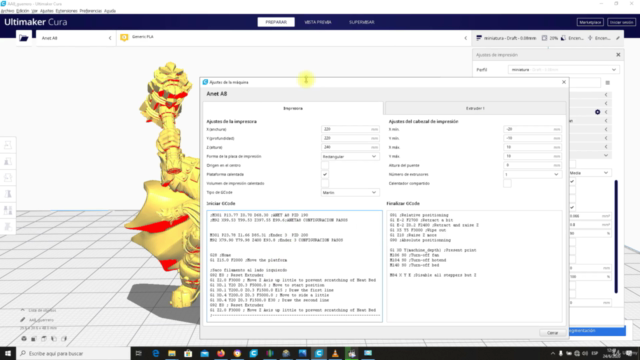640x360 pixels.
Task: Open VLC media player from the taskbar
Action: [x=335, y=353]
